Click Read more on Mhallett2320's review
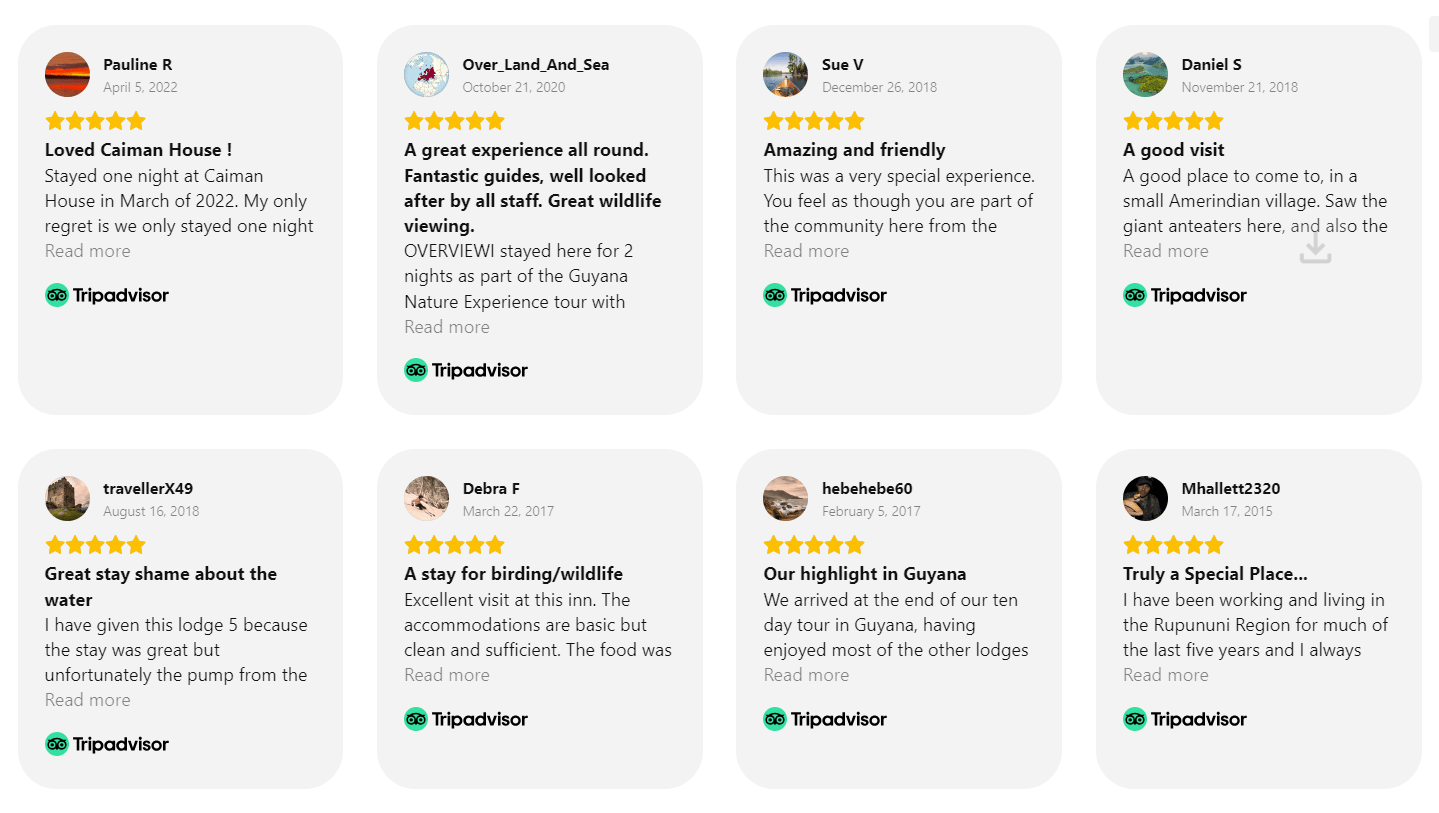Screen dimensions: 1439x813 coord(1165,674)
